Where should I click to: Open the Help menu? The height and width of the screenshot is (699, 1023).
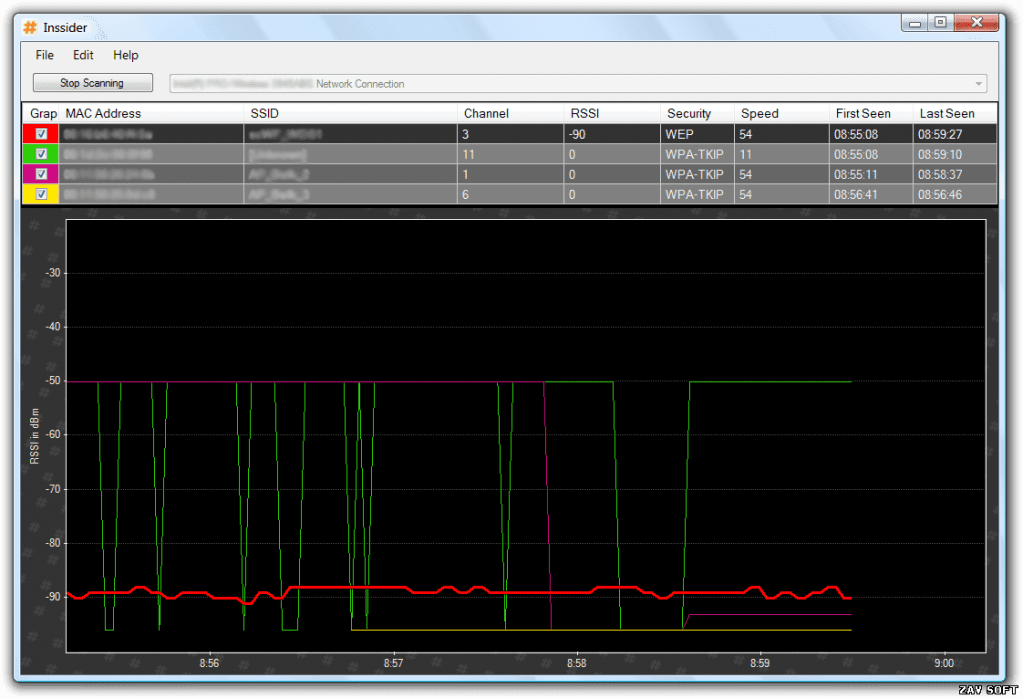coord(125,55)
